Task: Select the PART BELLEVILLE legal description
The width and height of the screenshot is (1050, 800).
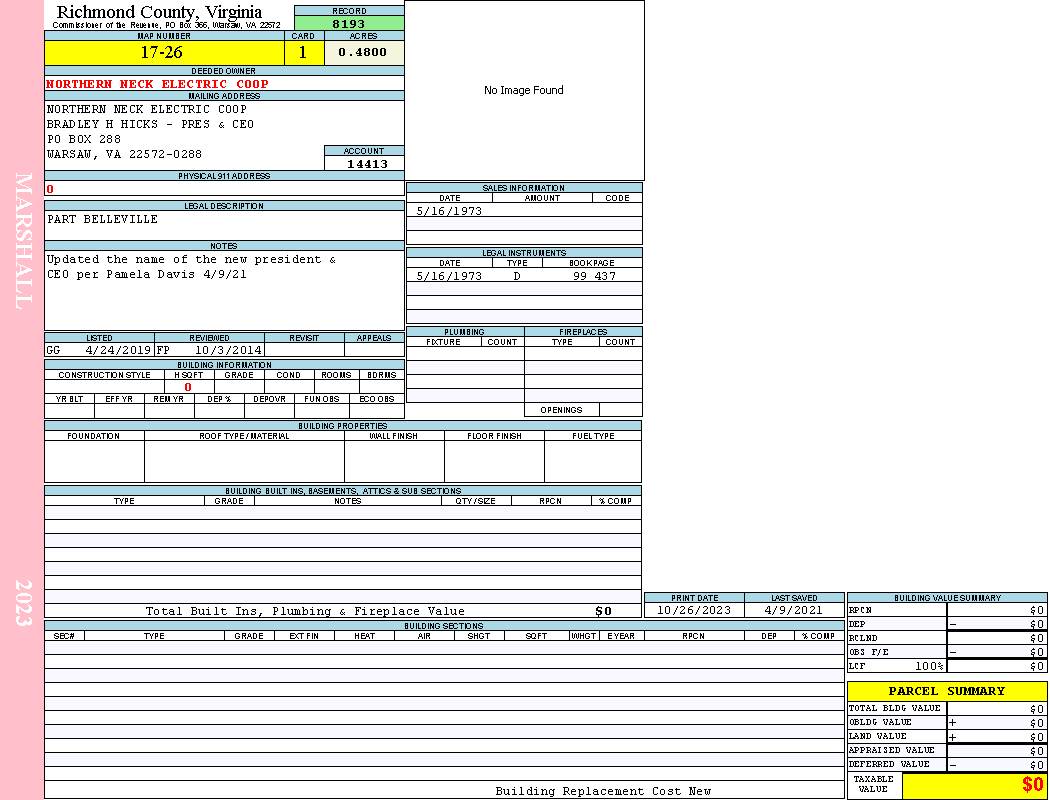Action: coord(102,219)
